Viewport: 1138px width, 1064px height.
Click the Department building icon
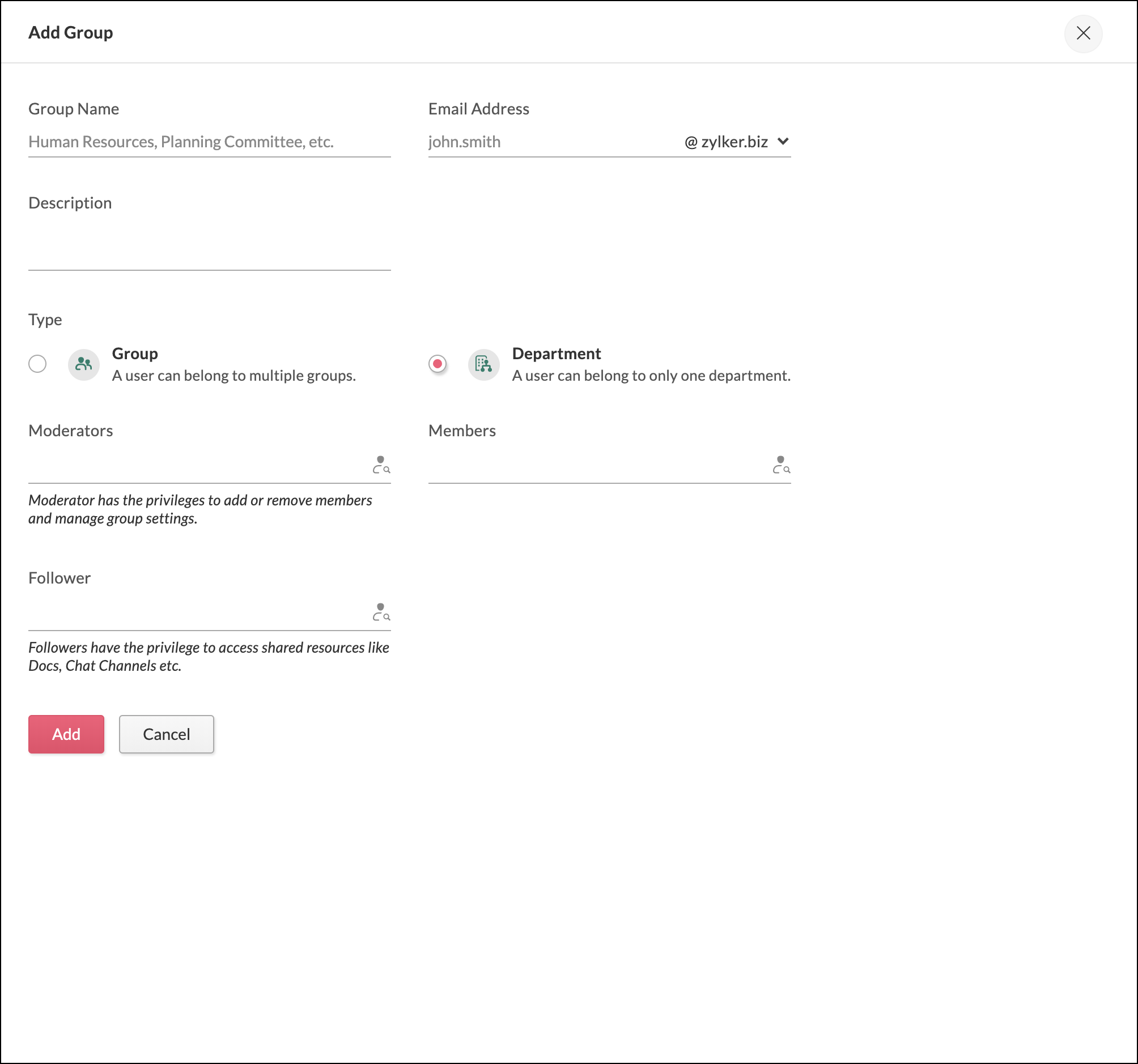483,364
